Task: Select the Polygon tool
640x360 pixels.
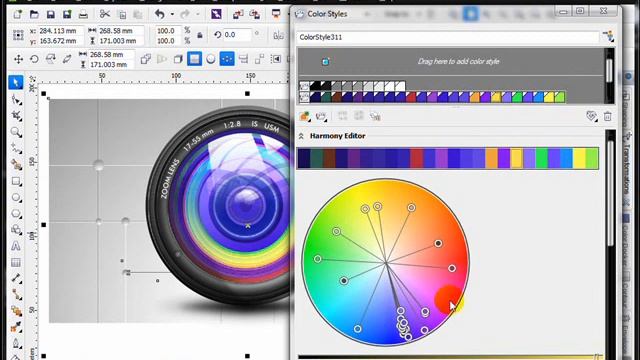Action: 16,213
